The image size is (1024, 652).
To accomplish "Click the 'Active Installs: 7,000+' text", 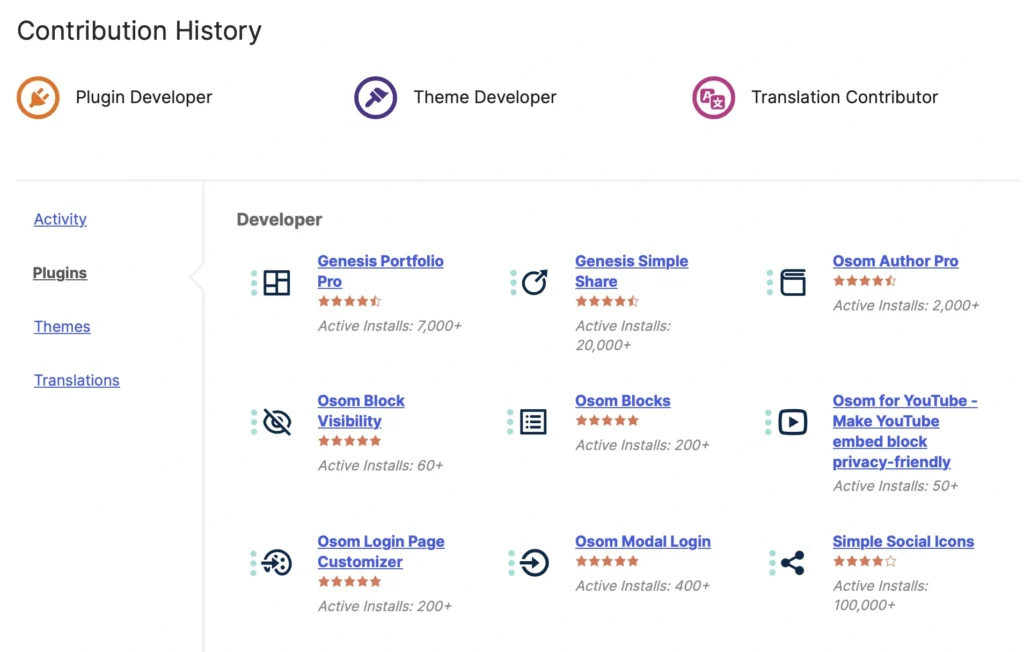I will pyautogui.click(x=389, y=325).
